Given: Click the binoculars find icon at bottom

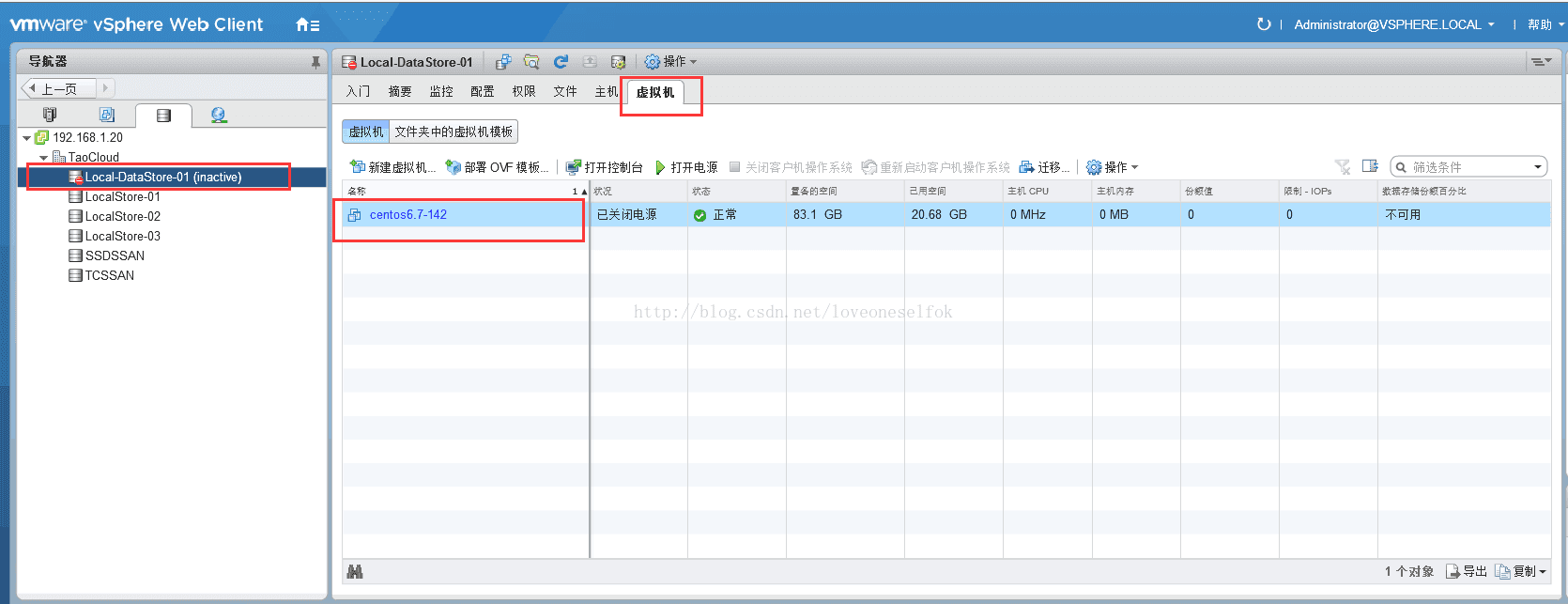Looking at the screenshot, I should (355, 571).
